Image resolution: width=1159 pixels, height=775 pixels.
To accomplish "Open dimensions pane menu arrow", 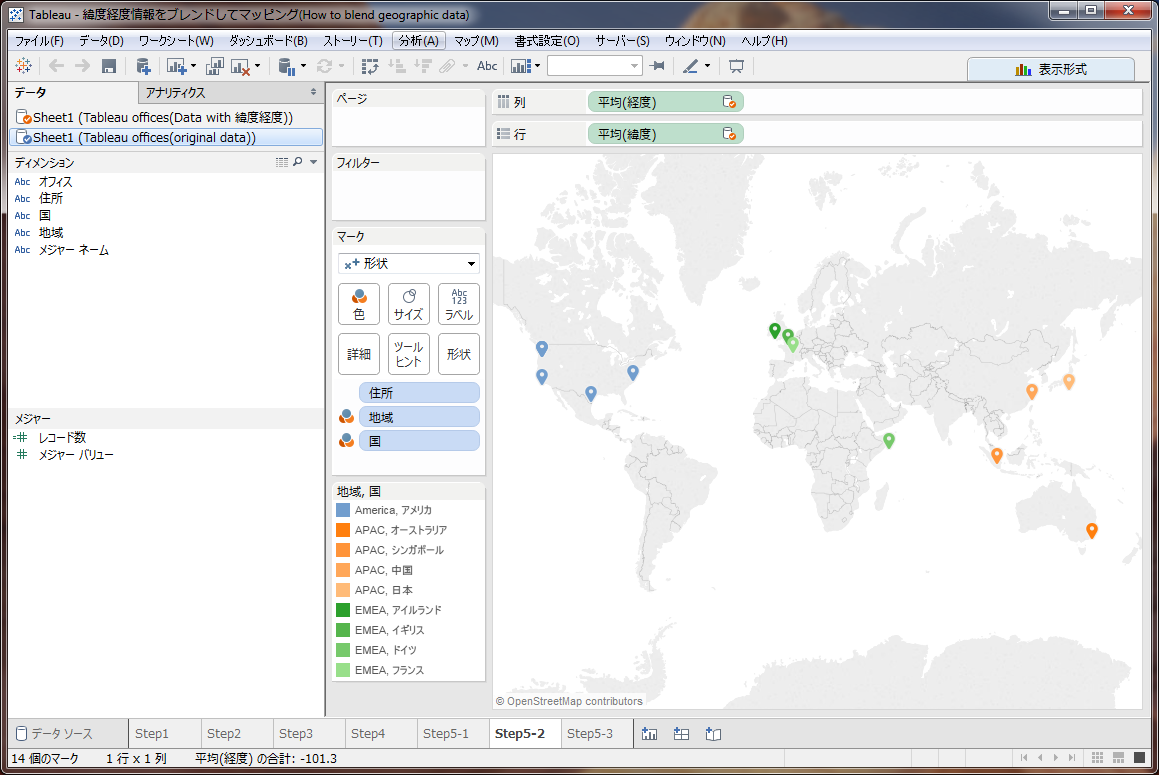I will click(314, 162).
